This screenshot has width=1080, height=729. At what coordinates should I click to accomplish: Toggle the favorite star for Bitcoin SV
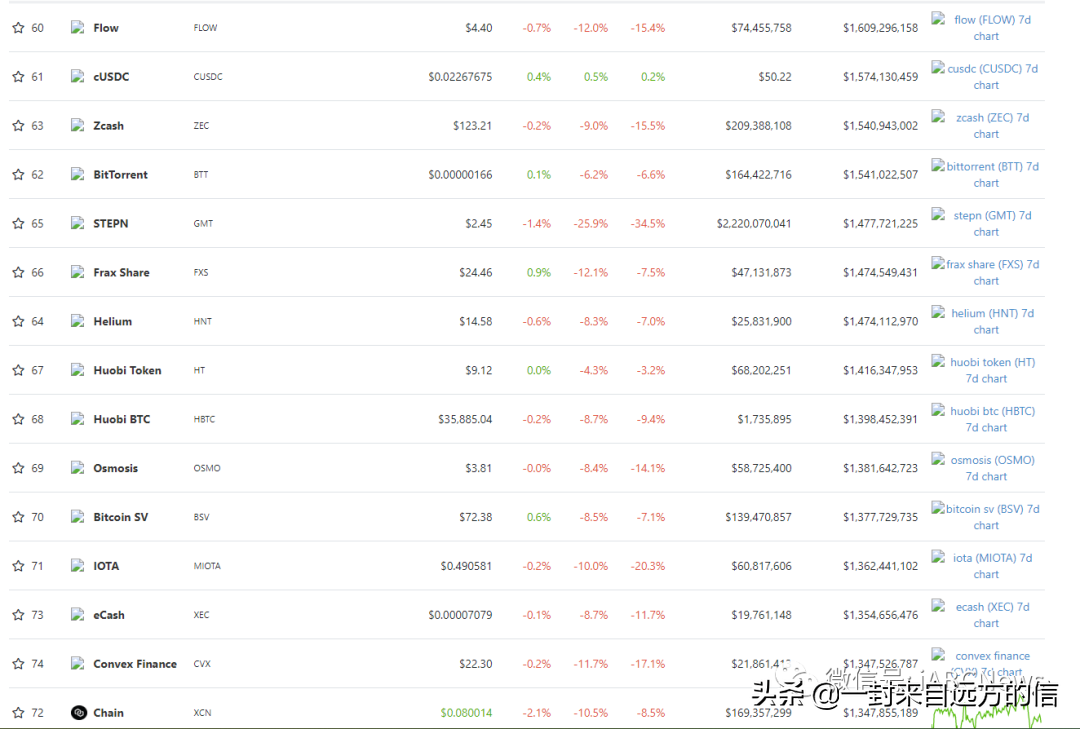pos(17,516)
